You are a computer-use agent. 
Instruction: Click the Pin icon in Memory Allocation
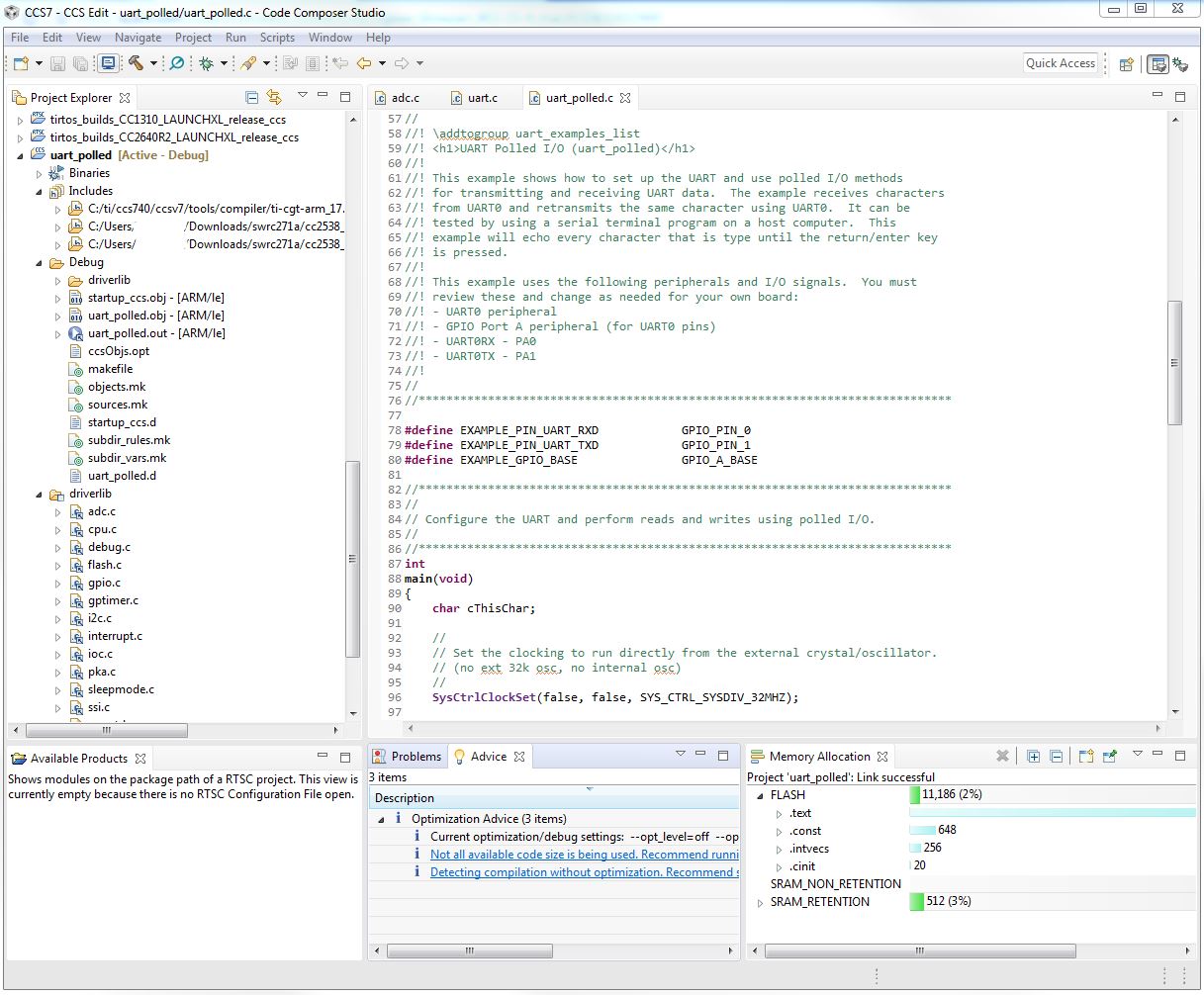[x=1110, y=757]
